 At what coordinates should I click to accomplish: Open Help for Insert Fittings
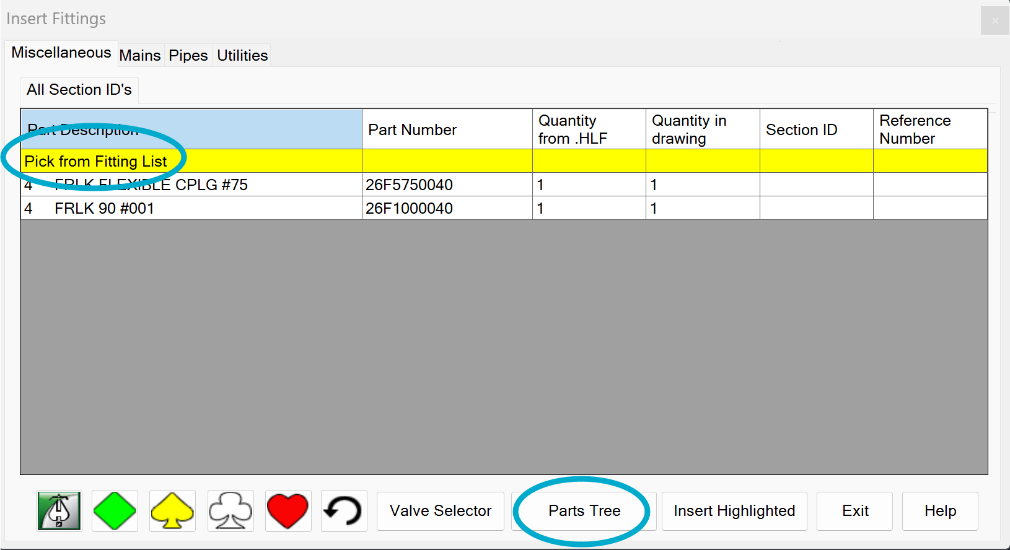(940, 511)
